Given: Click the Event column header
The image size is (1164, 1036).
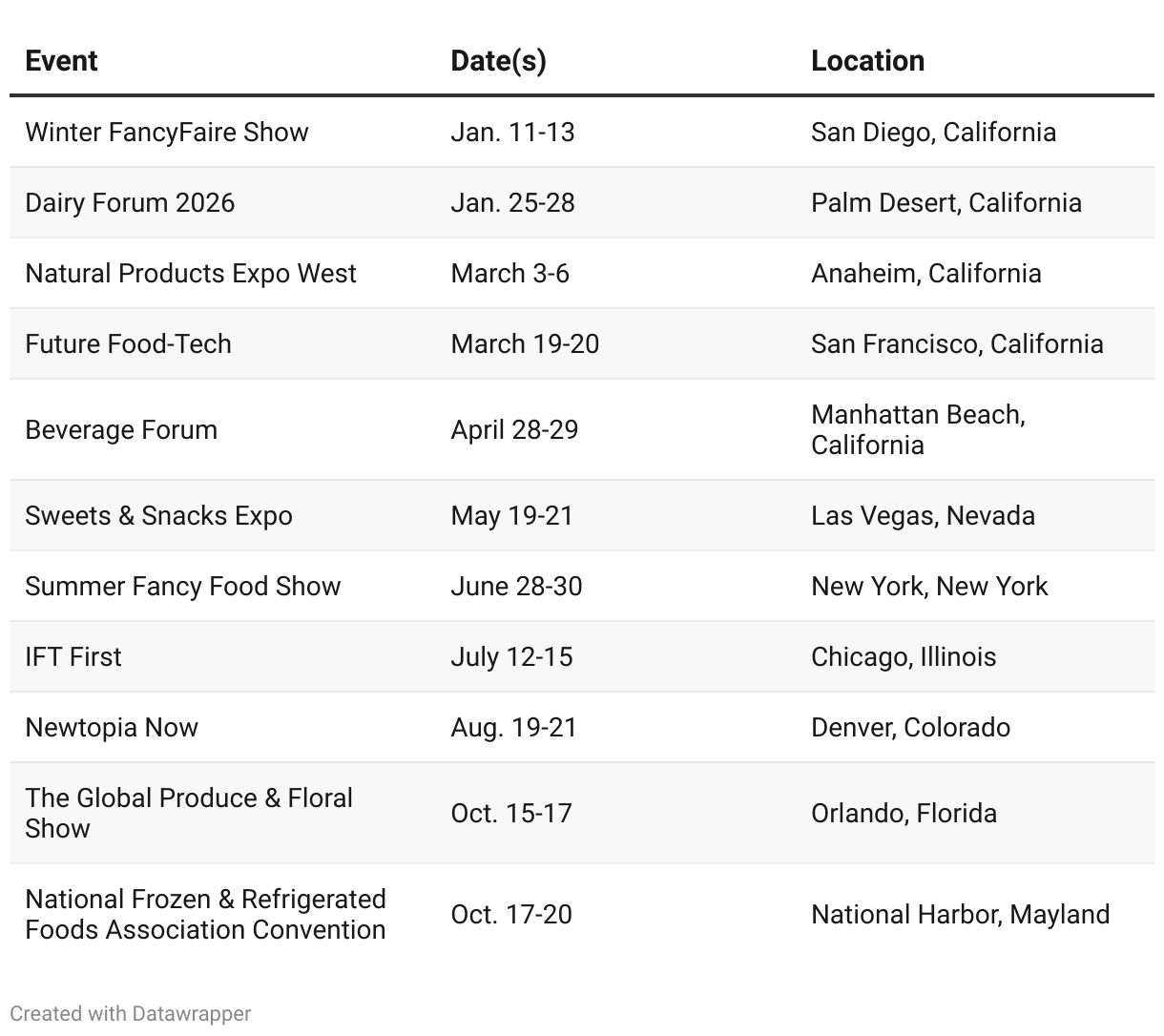Looking at the screenshot, I should click(61, 61).
